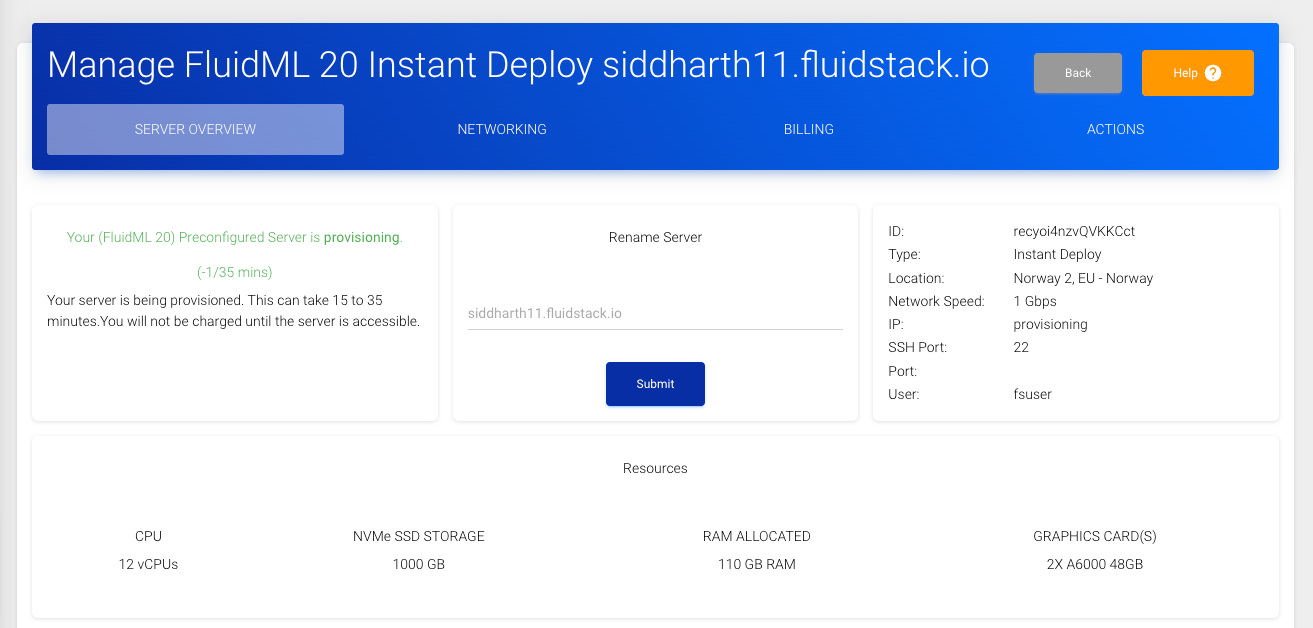Viewport: 1313px width, 628px height.
Task: Open the Networking tab
Action: click(502, 129)
